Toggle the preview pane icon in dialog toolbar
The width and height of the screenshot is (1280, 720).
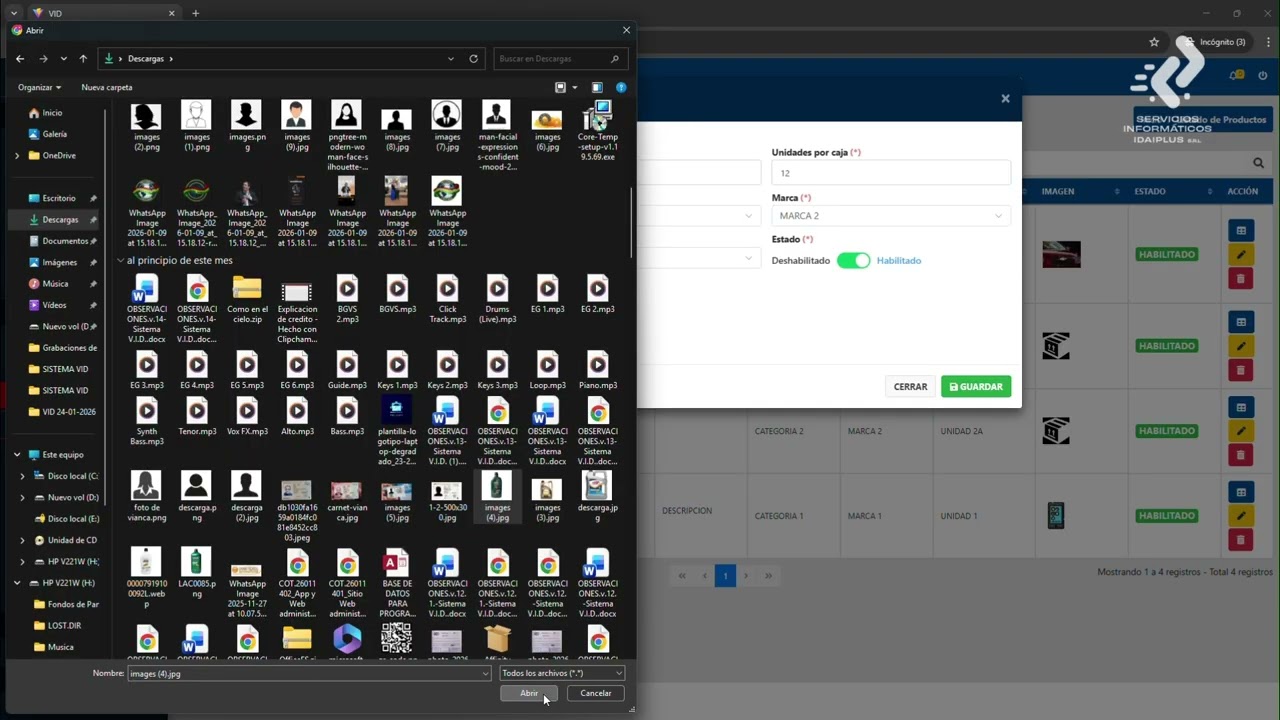coord(597,88)
